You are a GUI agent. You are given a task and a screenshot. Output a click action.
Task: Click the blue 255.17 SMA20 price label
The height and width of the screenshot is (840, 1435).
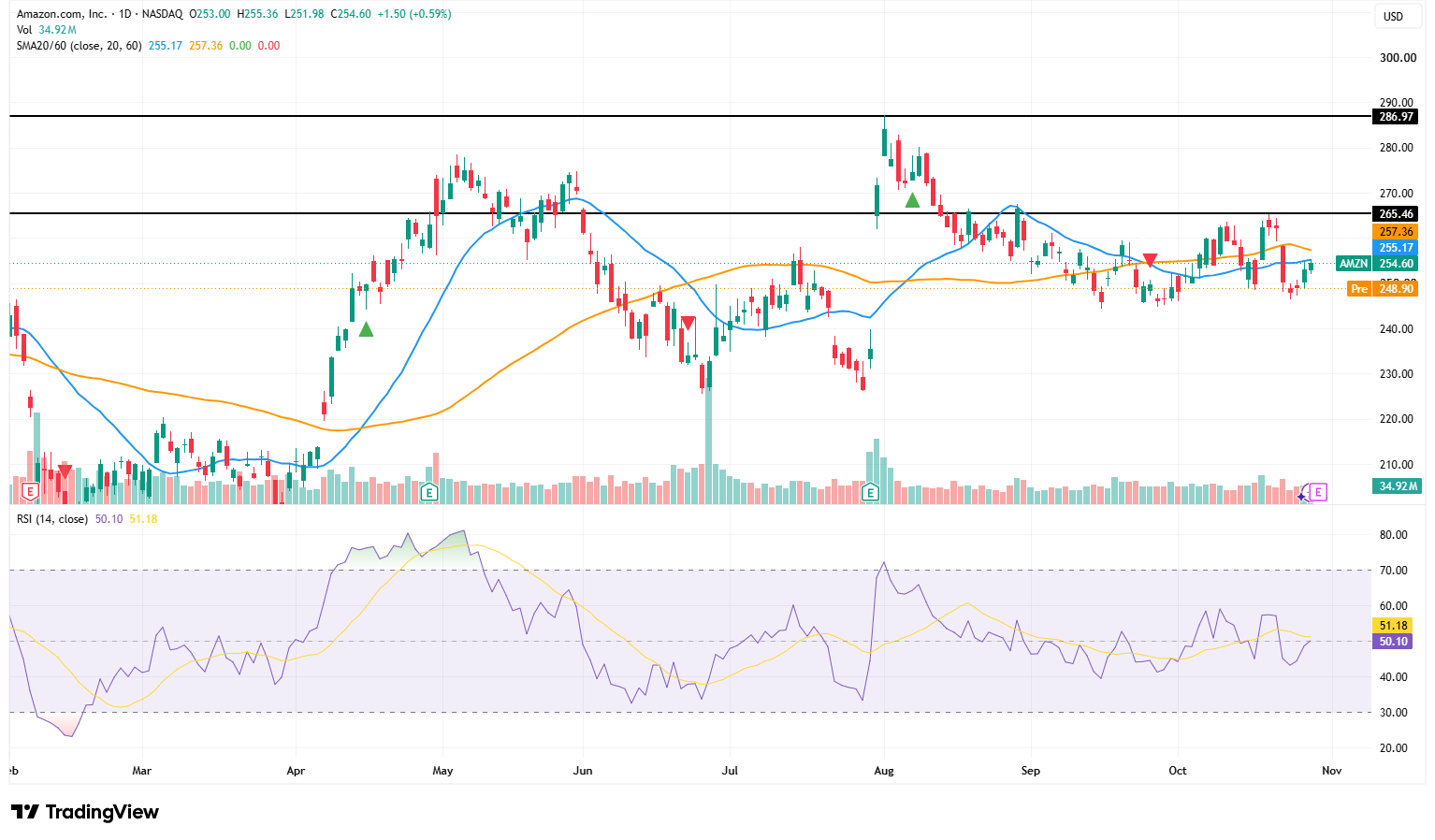(x=1396, y=248)
